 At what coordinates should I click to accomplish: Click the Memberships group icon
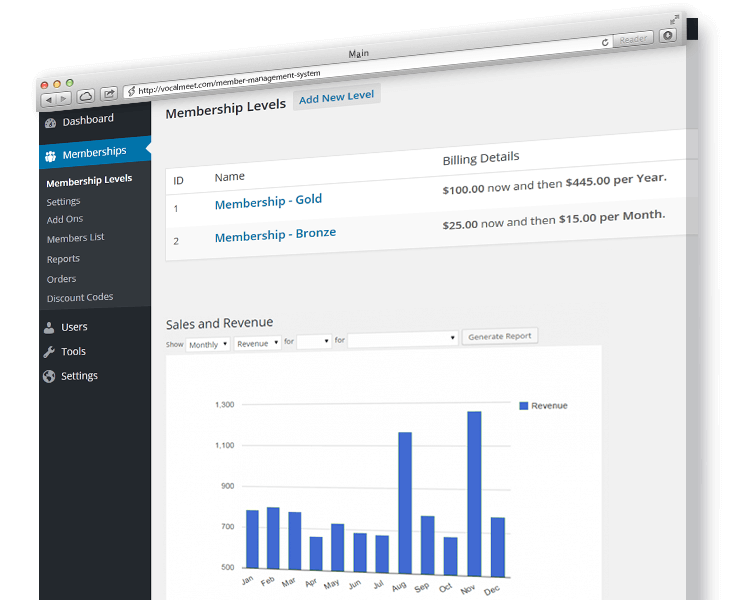50,156
